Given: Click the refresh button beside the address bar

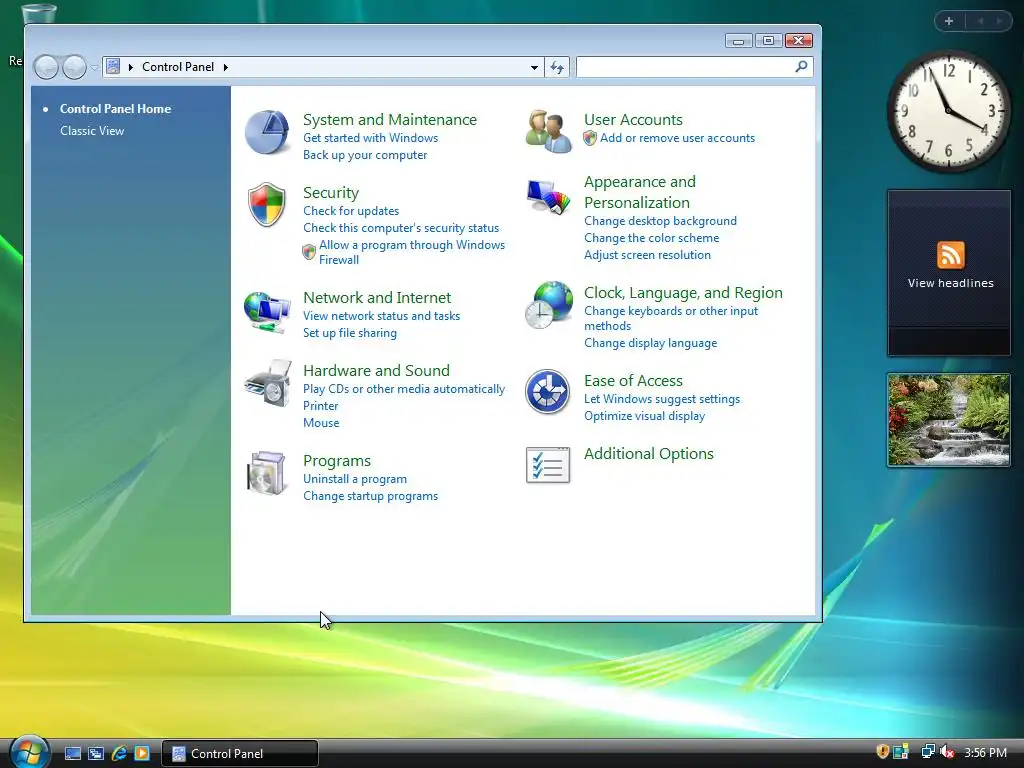Looking at the screenshot, I should point(557,67).
